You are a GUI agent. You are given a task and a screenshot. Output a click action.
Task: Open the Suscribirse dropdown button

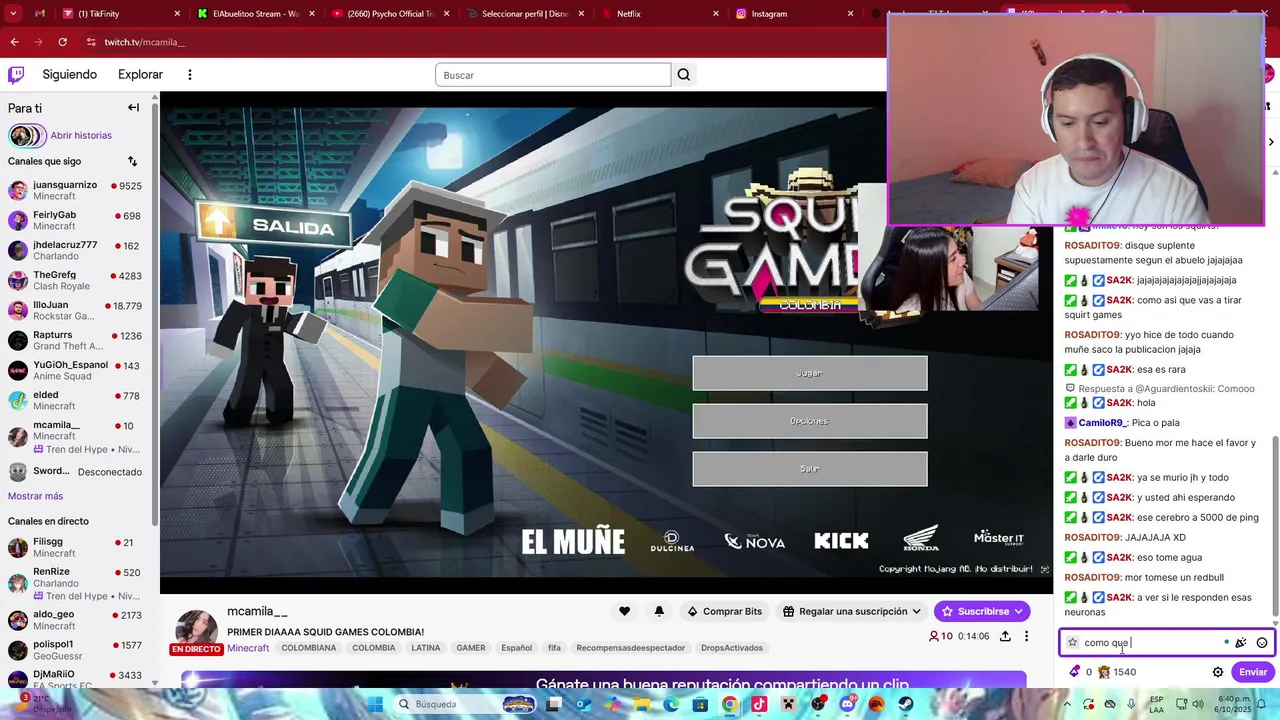pyautogui.click(x=982, y=611)
